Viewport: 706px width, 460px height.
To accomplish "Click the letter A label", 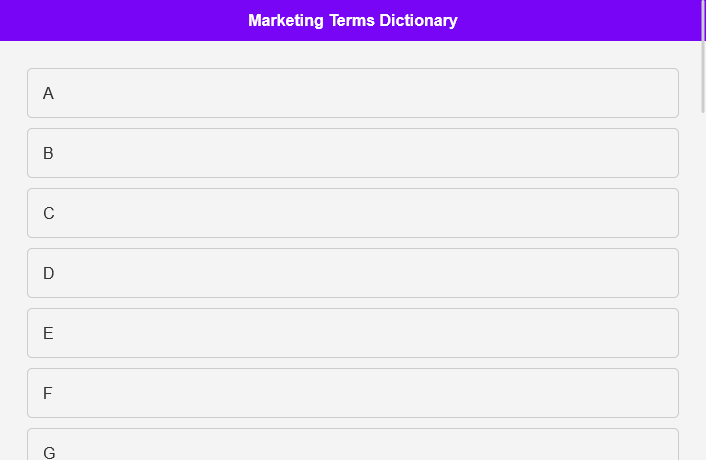I will pyautogui.click(x=48, y=93).
